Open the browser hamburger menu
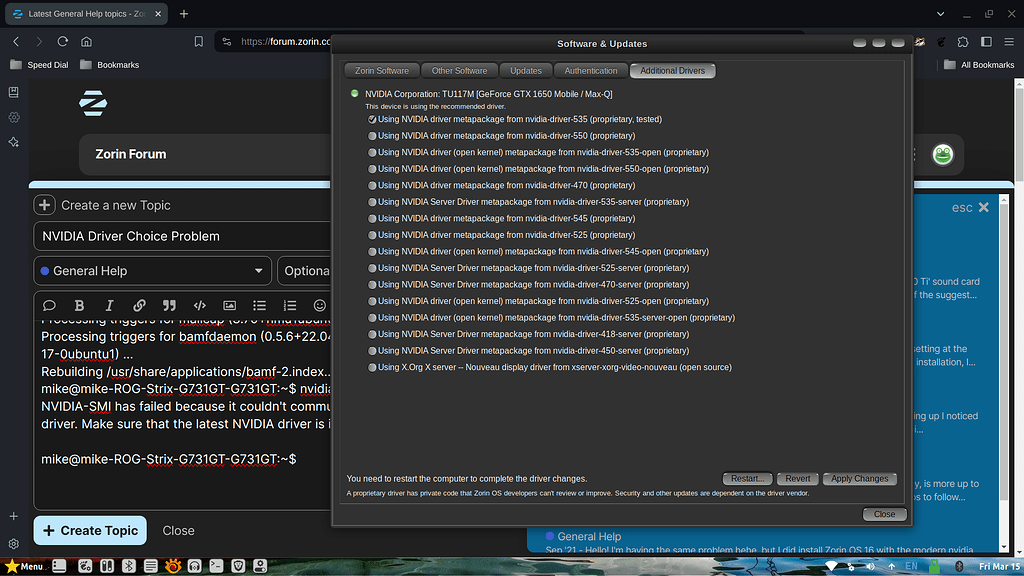The width and height of the screenshot is (1024, 576). (x=1009, y=41)
